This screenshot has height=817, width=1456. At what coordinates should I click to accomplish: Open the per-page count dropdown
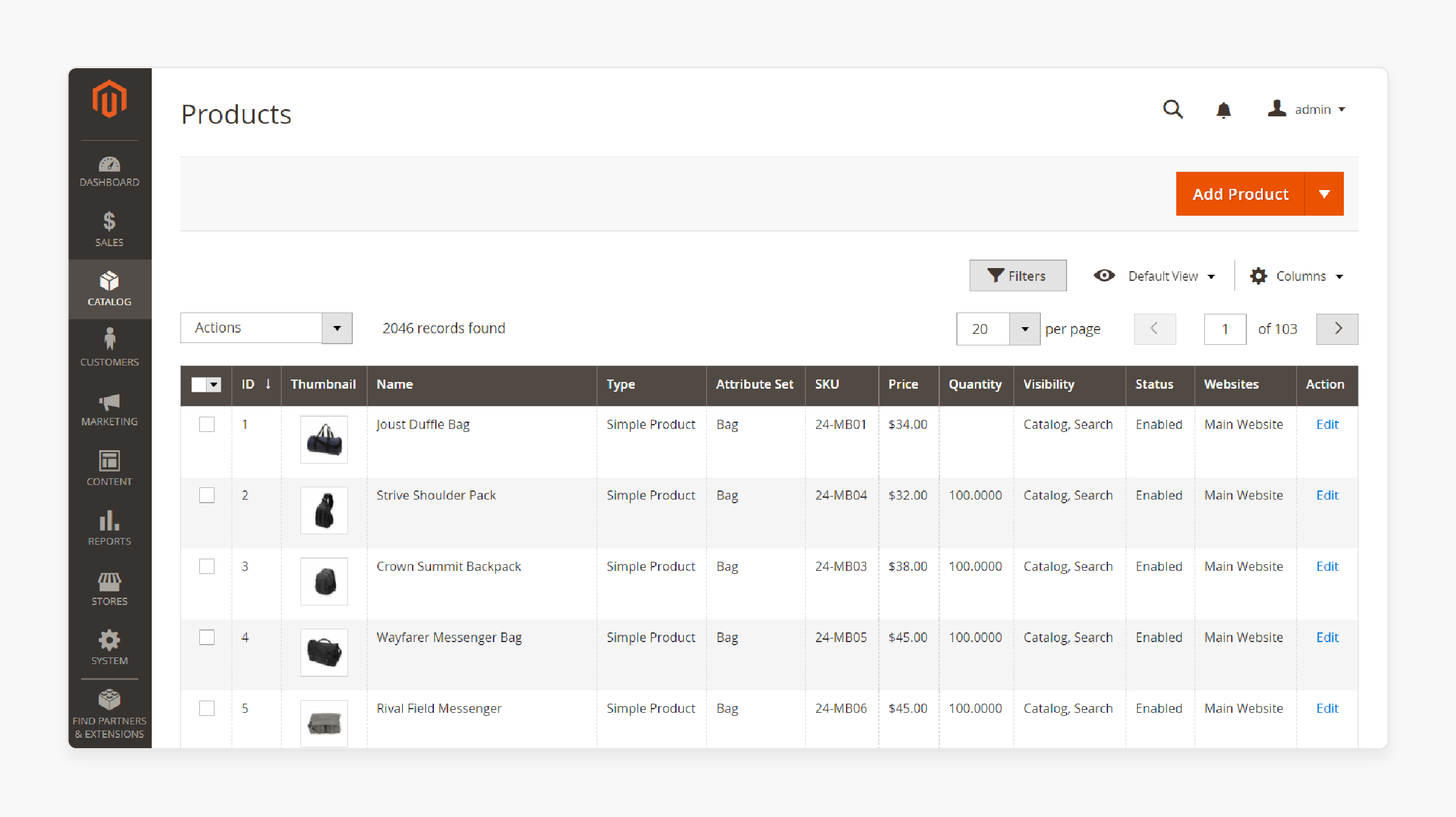pos(1024,328)
